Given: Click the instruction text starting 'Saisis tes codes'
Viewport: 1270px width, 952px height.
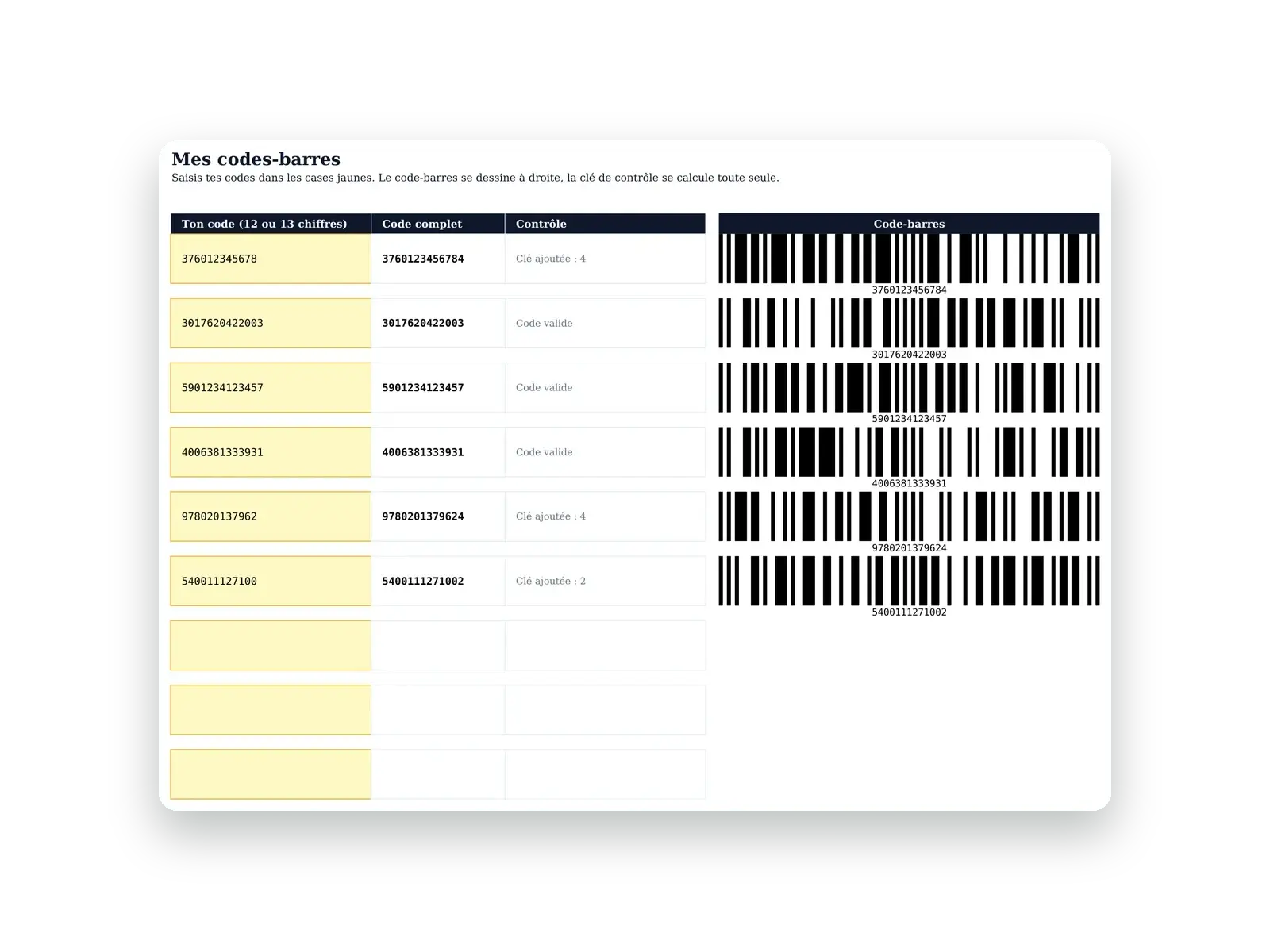Looking at the screenshot, I should (x=475, y=178).
